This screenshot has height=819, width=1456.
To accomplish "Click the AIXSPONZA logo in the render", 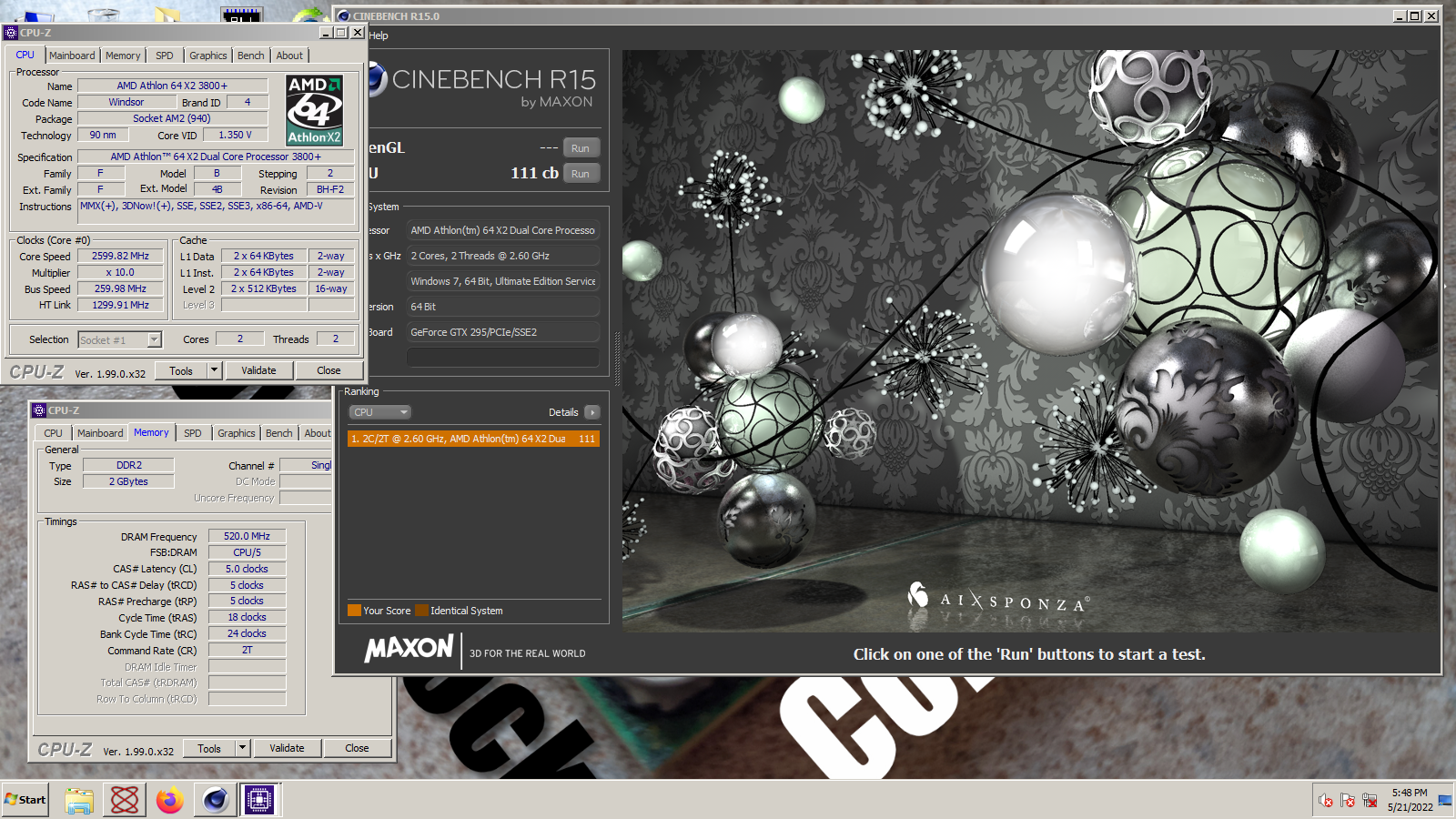I will pyautogui.click(x=998, y=598).
